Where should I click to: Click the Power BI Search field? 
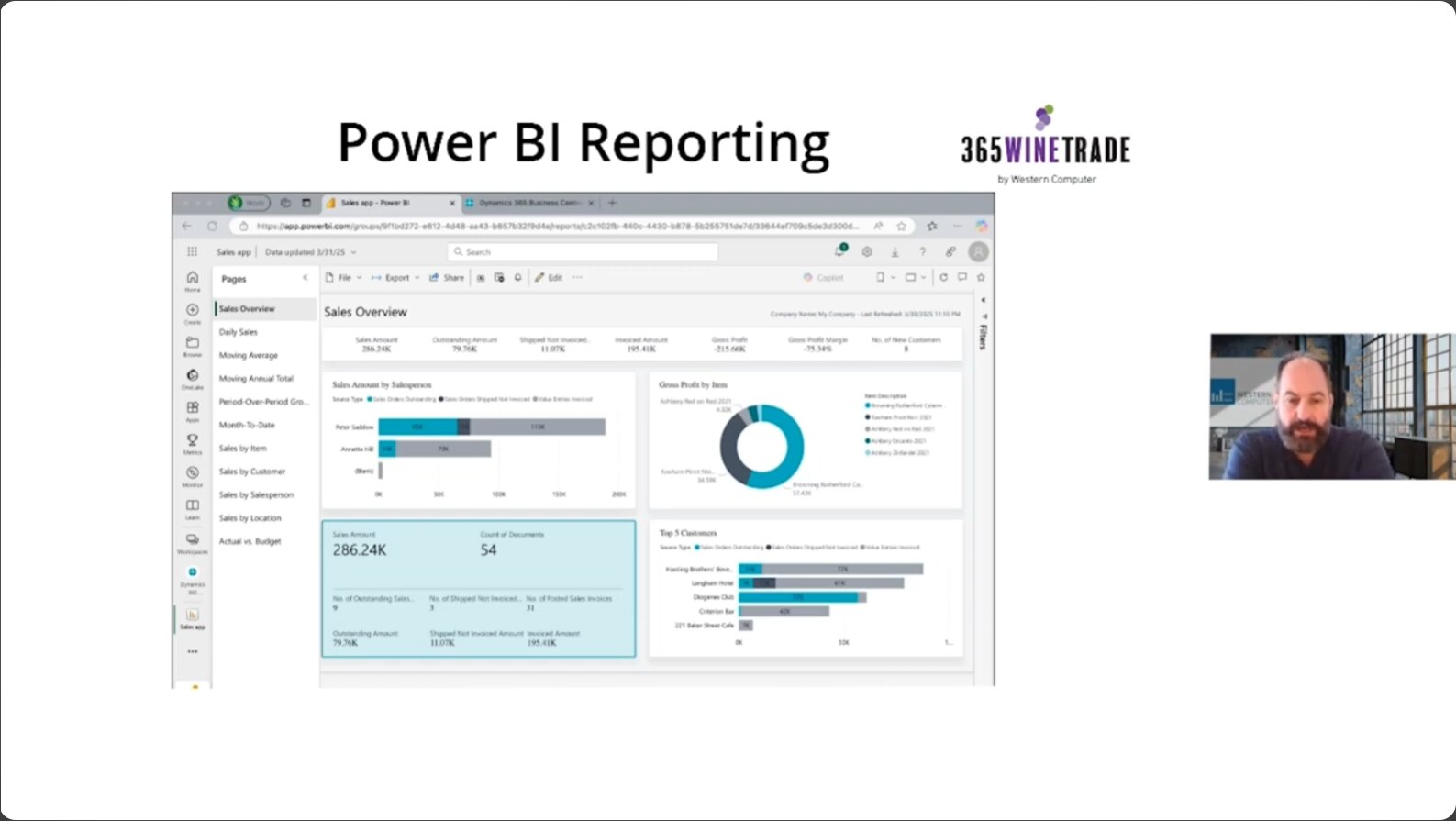pyautogui.click(x=583, y=251)
